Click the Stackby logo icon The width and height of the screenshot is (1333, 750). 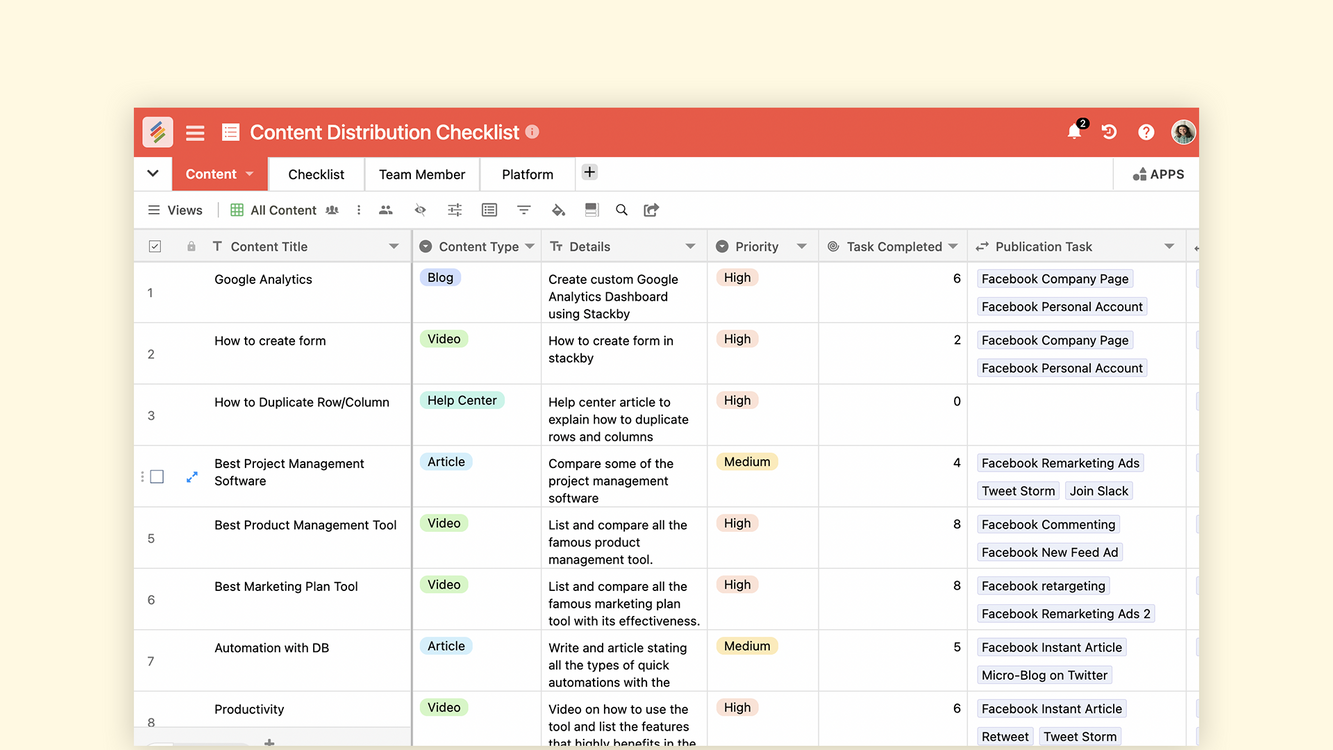(157, 132)
